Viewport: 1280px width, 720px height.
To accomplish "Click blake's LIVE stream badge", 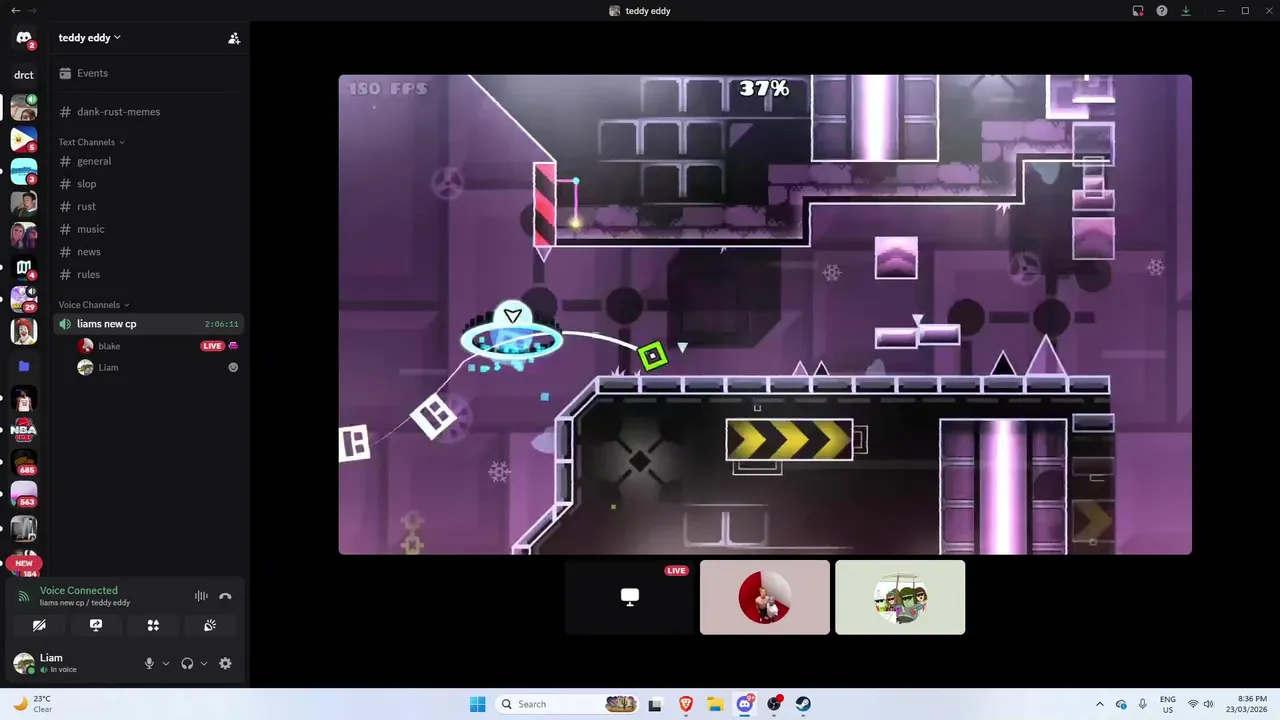I will tap(212, 346).
